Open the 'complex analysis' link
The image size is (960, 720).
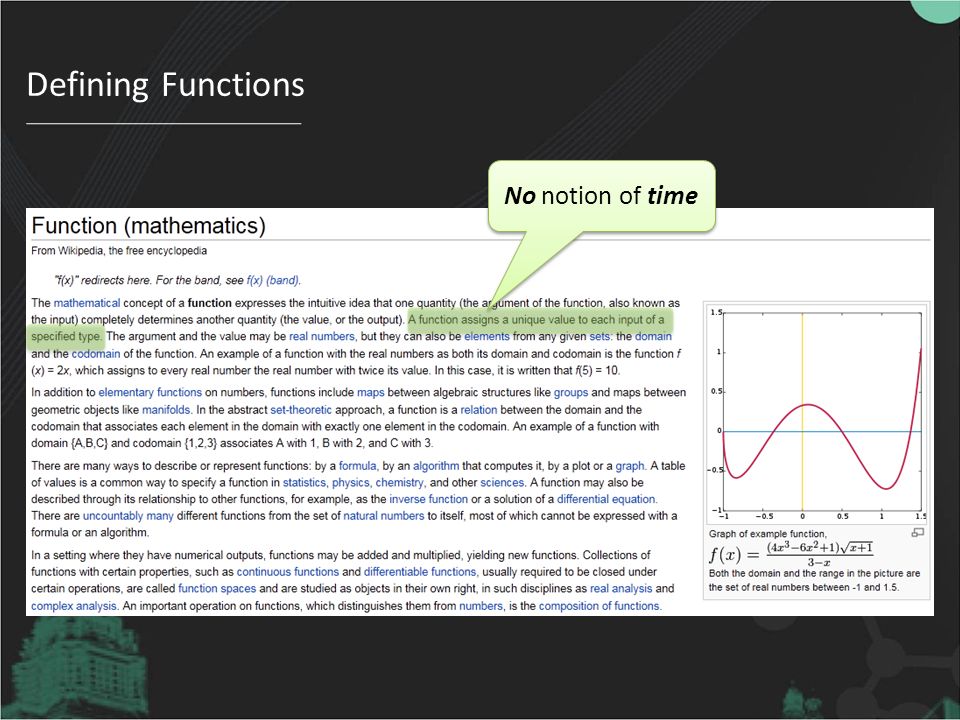click(x=73, y=606)
